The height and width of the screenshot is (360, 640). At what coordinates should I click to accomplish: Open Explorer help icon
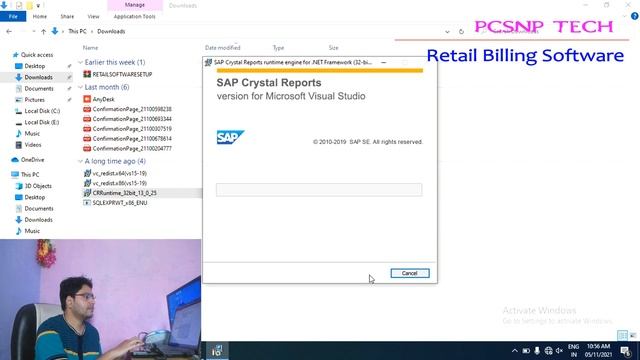tap(634, 16)
